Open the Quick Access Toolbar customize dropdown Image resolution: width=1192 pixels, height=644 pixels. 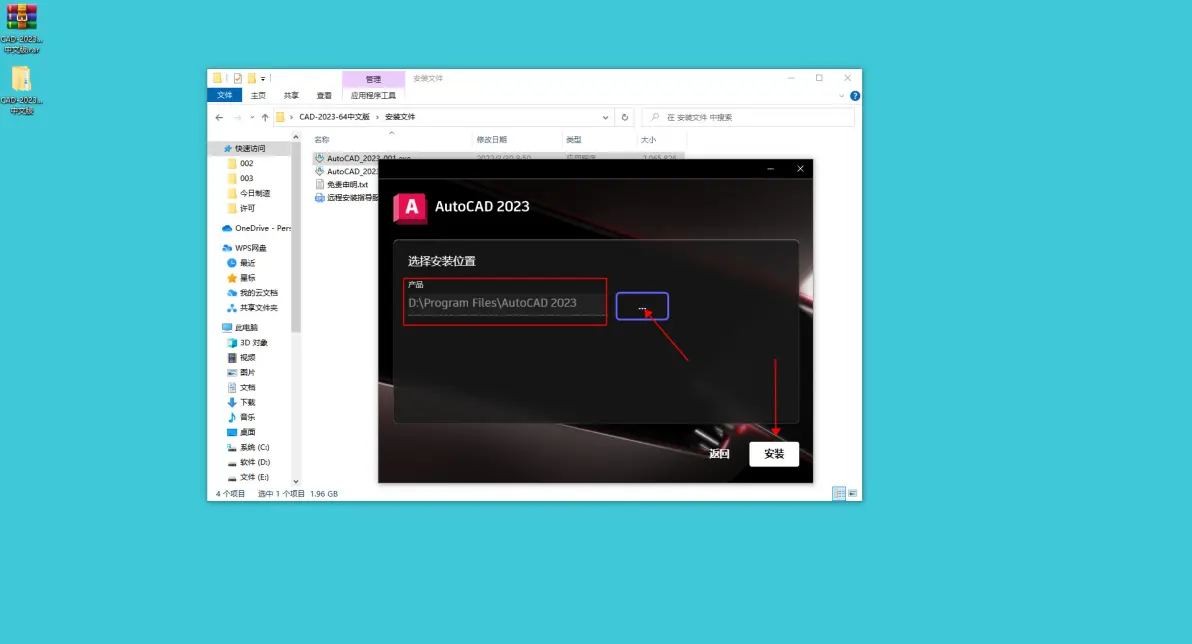coord(263,78)
